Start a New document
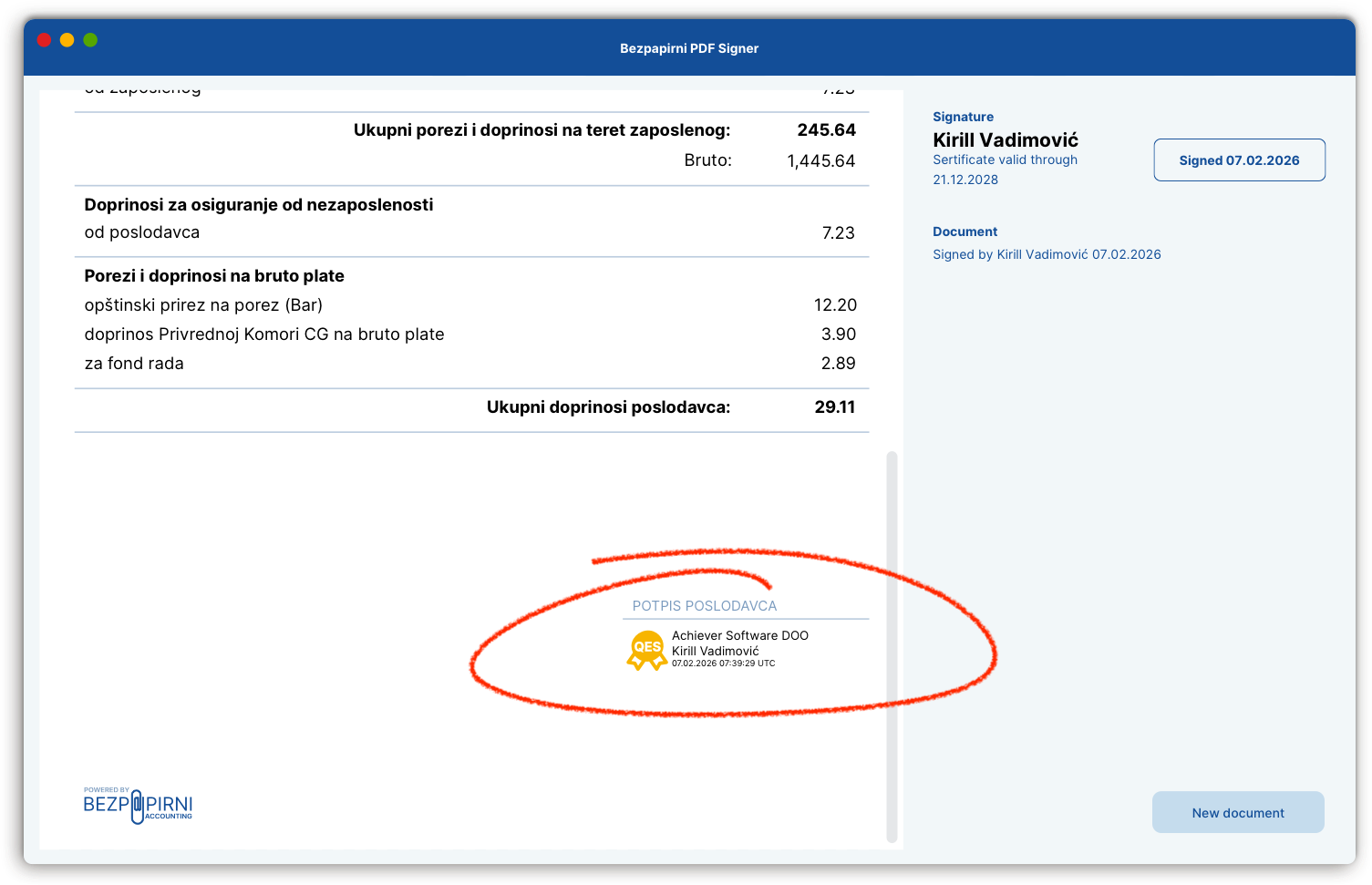This screenshot has height=885, width=1372. click(x=1237, y=812)
